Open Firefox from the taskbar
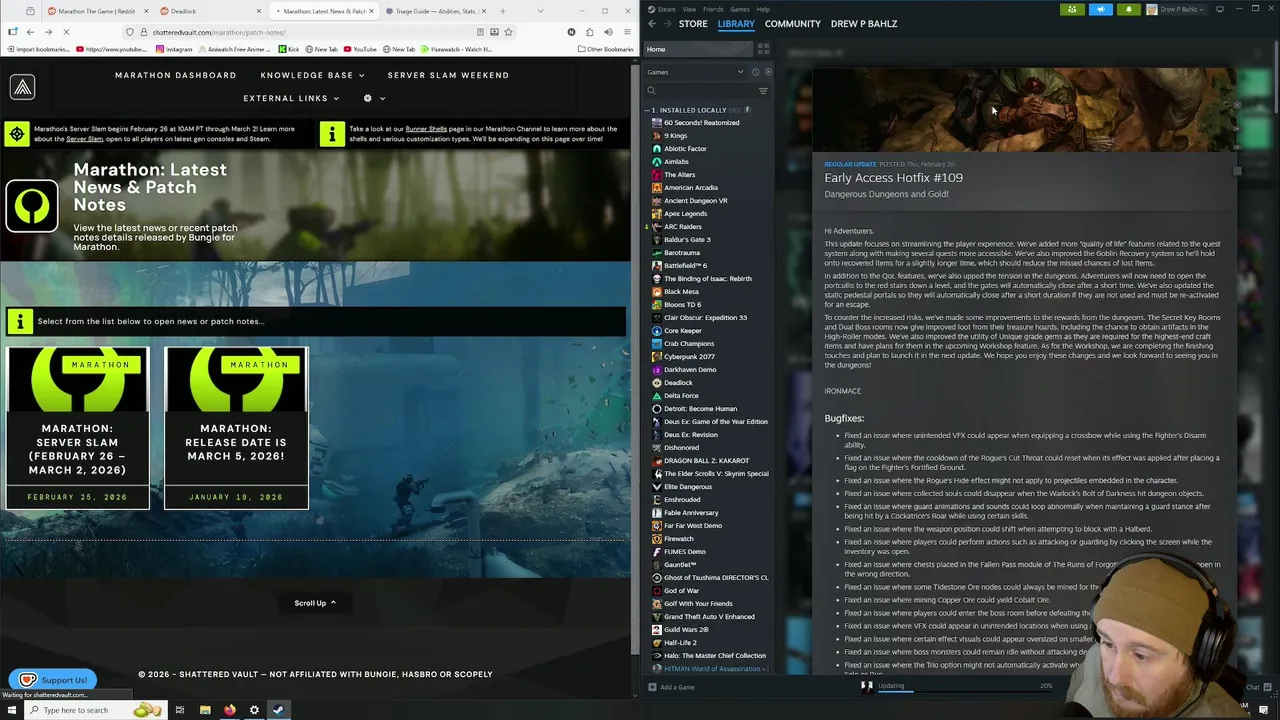1280x720 pixels. 229,710
